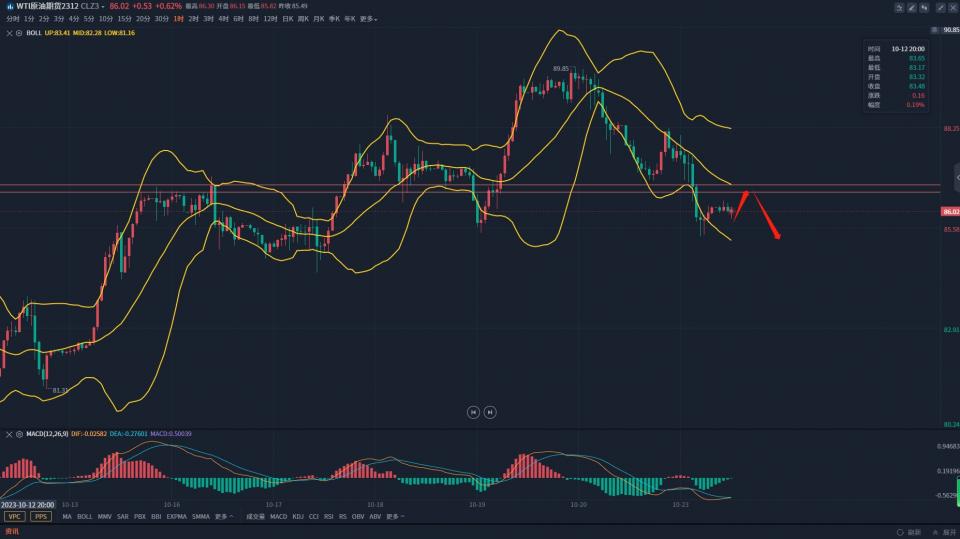Expand 更多 main indicators list after SMMA
The width and height of the screenshot is (960, 539).
[x=223, y=517]
